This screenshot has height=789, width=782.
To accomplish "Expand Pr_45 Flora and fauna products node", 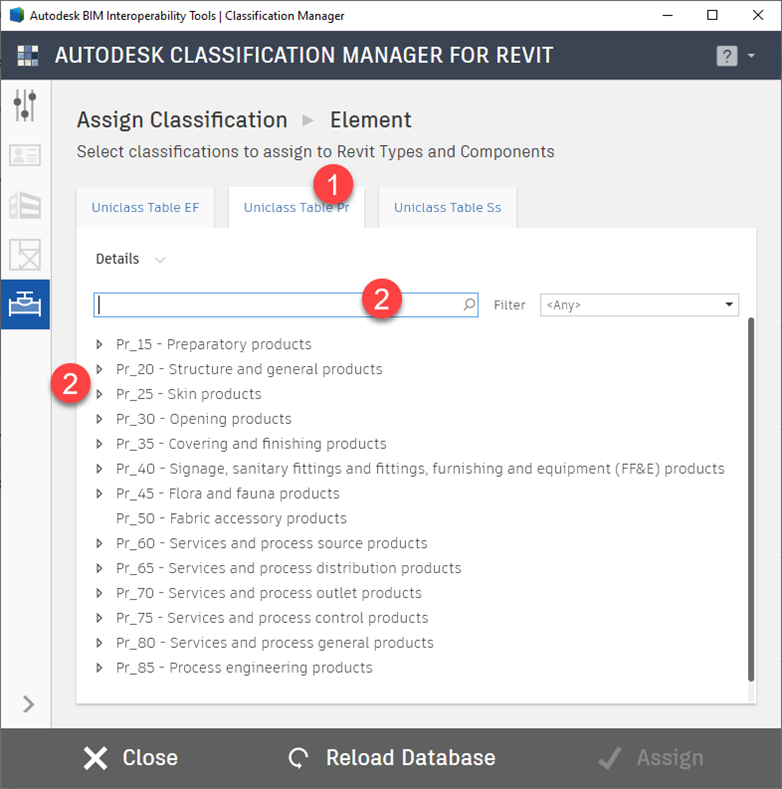I will 99,494.
